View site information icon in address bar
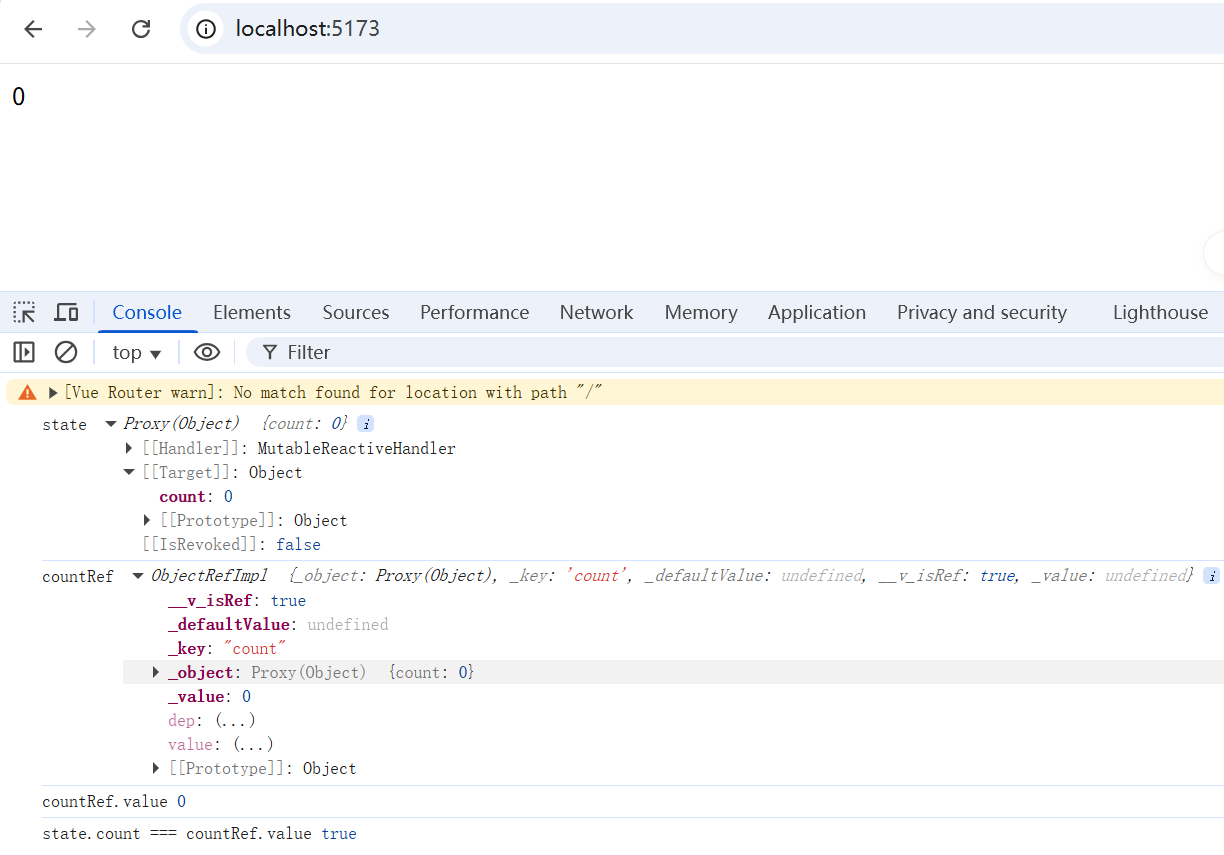 tap(206, 29)
